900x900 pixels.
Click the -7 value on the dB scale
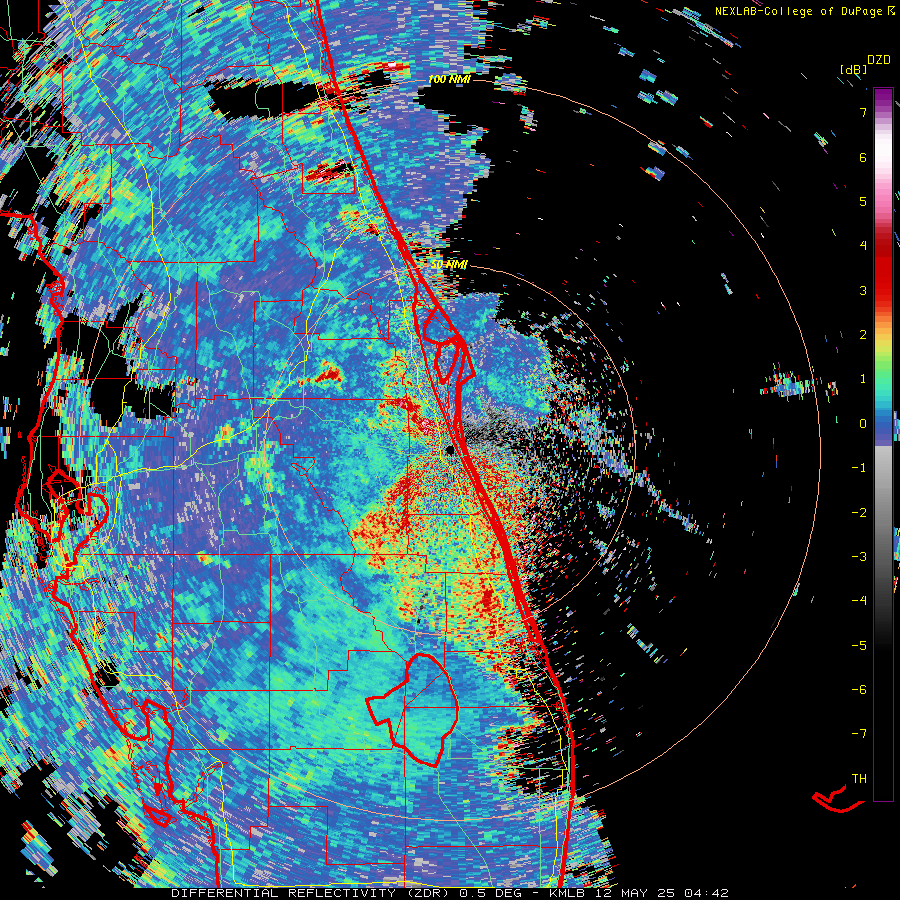859,734
